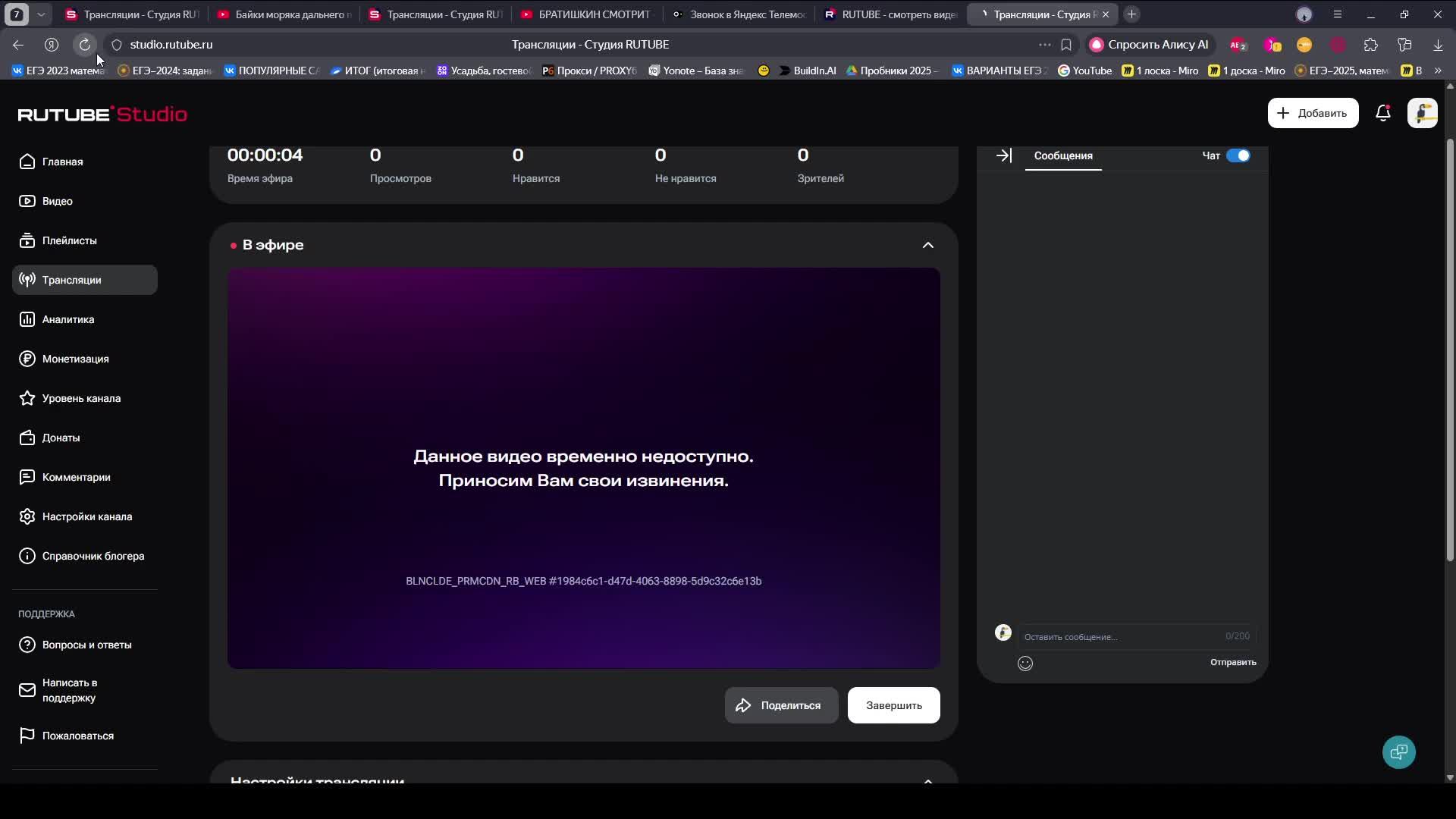Open downloads icon

[x=1437, y=45]
